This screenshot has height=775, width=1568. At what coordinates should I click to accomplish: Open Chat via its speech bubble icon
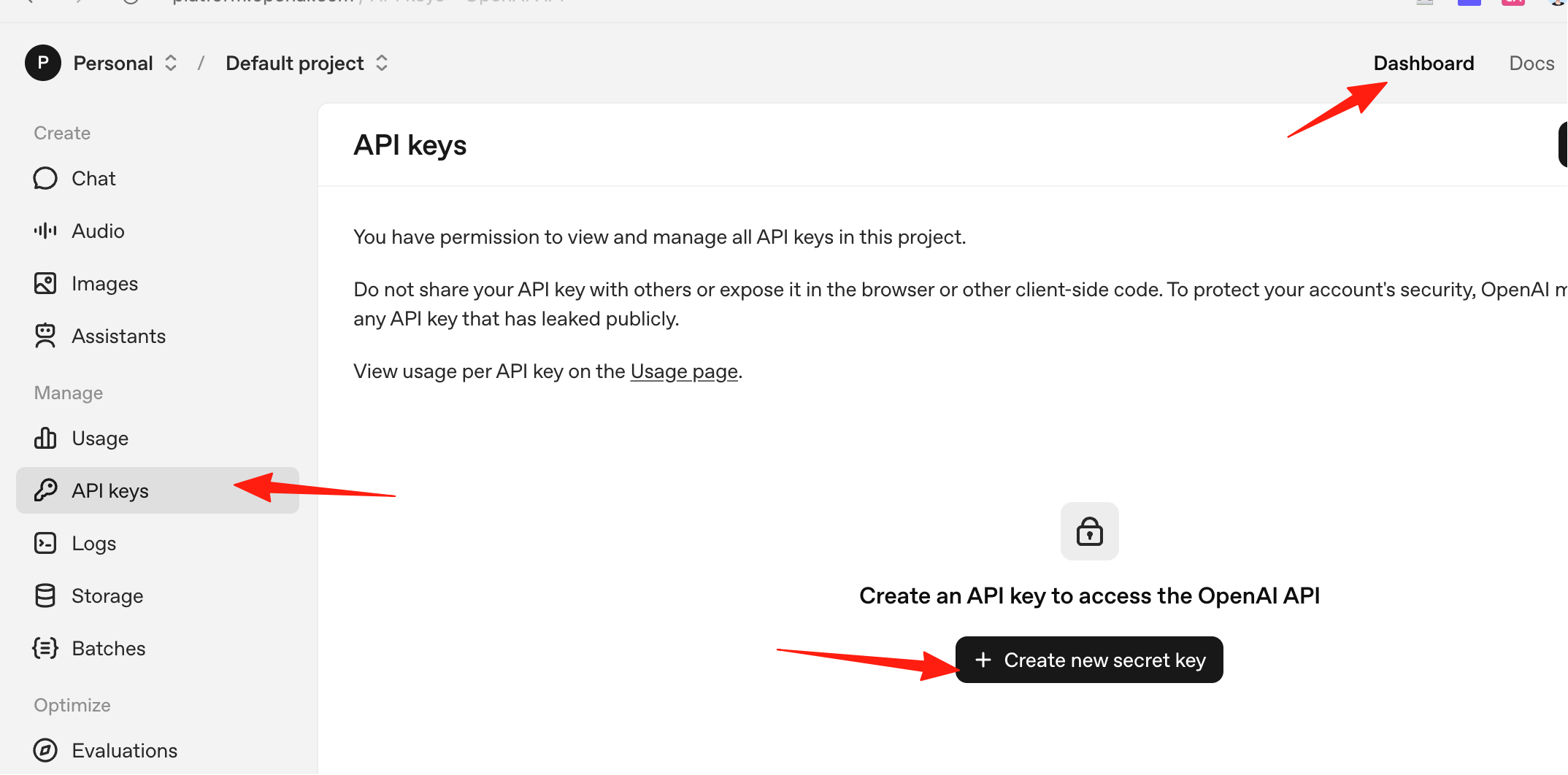pos(45,178)
